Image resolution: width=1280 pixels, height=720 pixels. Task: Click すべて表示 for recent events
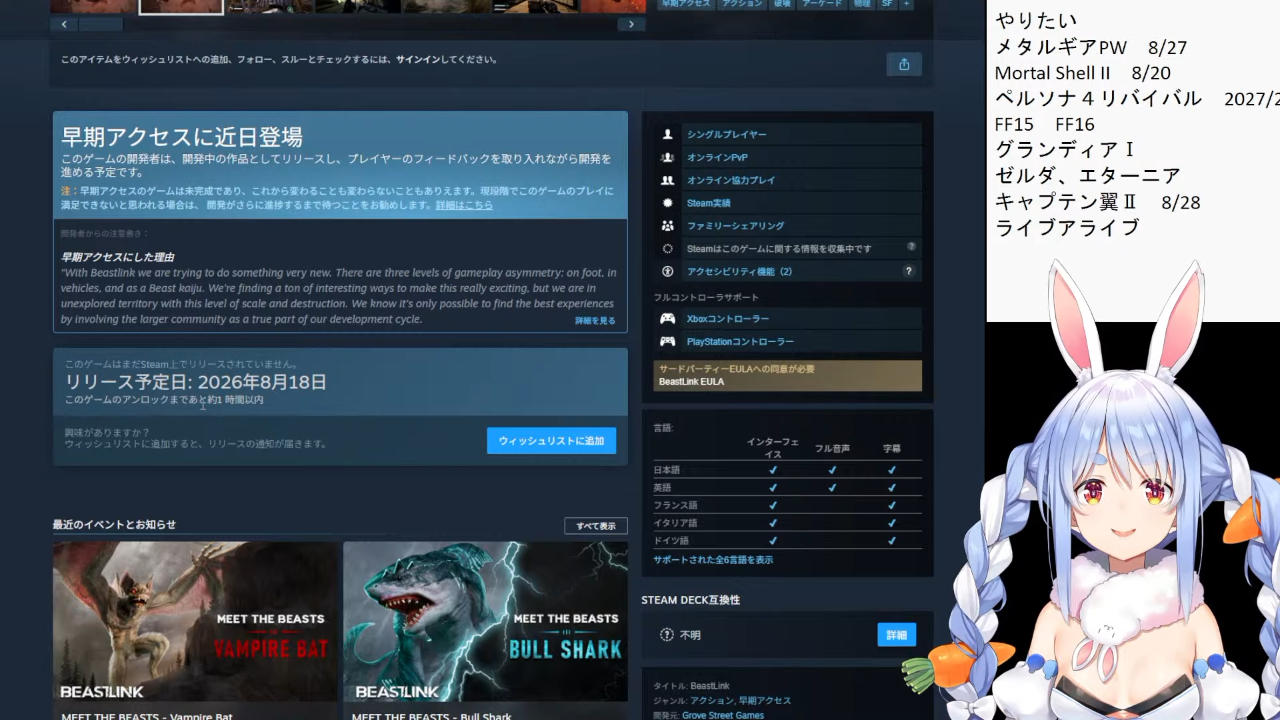click(596, 526)
